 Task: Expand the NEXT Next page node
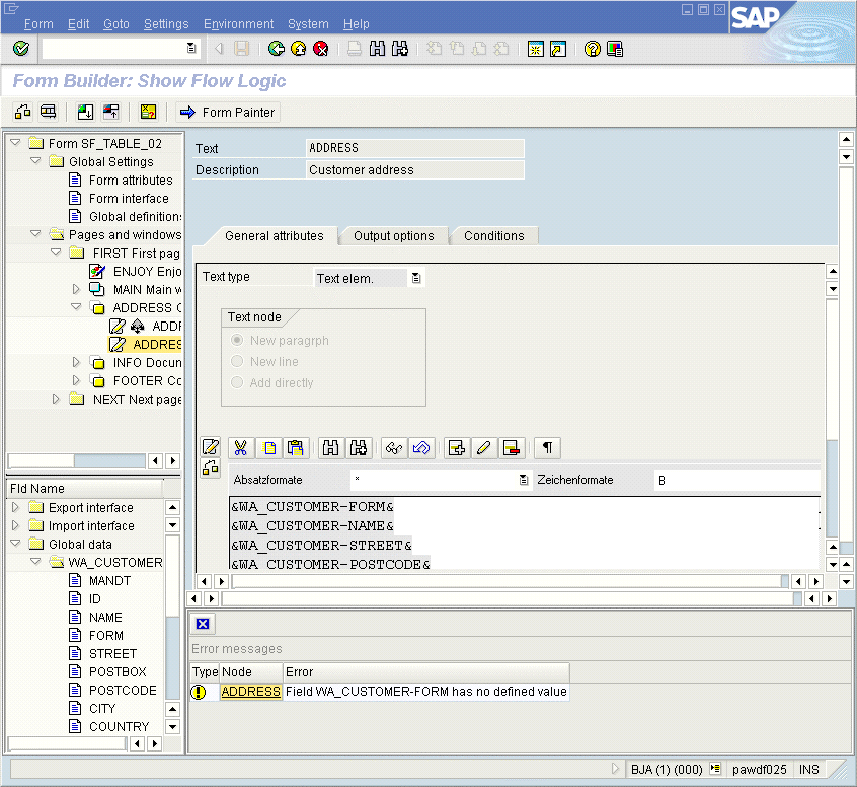click(57, 399)
